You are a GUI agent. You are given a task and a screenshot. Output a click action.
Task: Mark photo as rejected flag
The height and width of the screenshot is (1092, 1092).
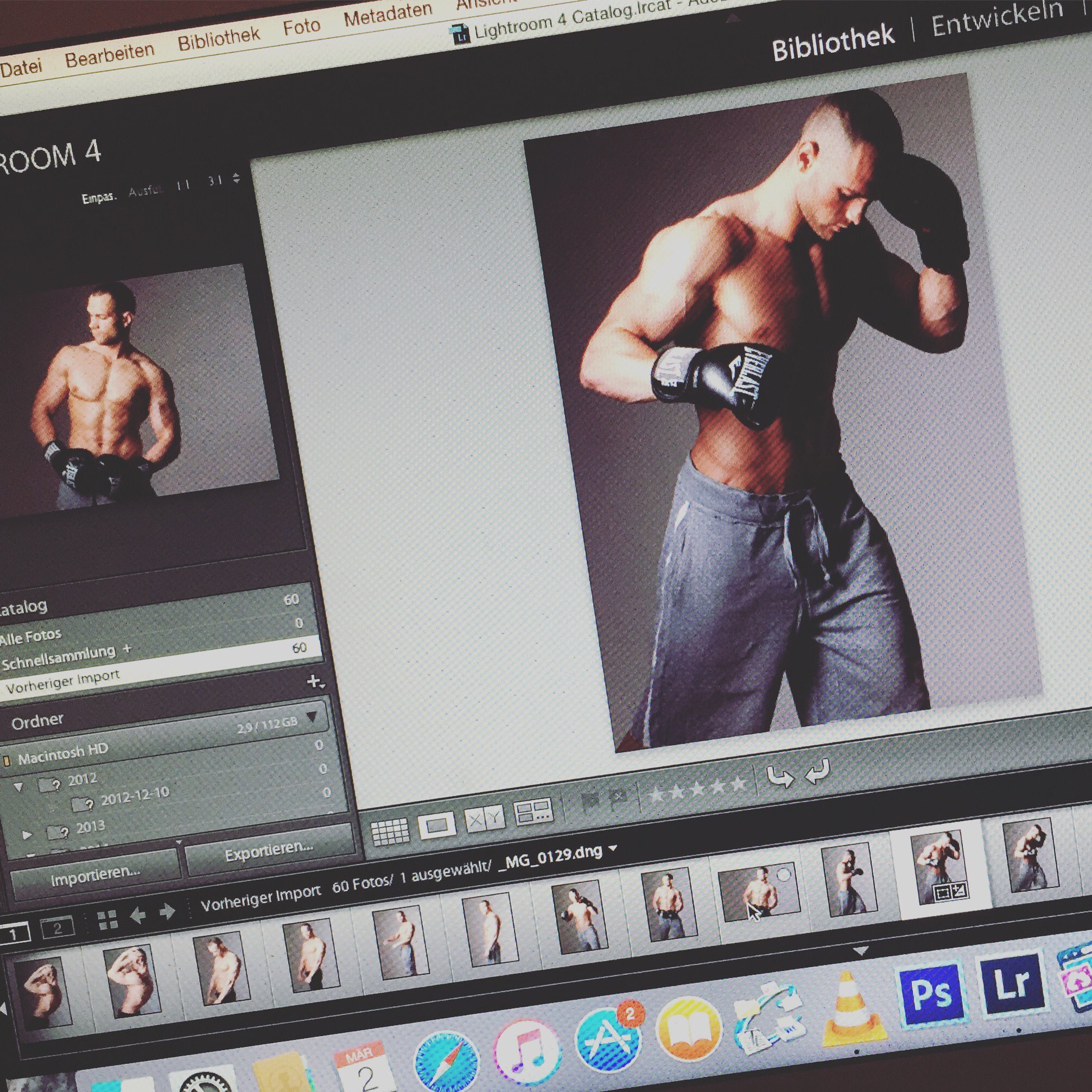pos(618,798)
